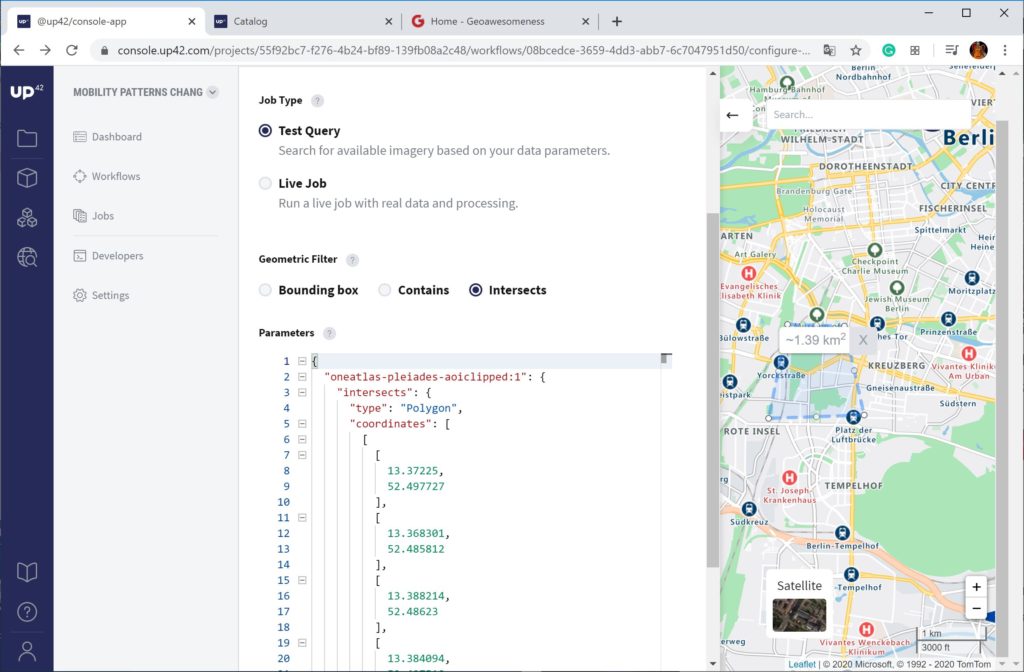1024x672 pixels.
Task: Collapse JSON fold on line 1
Action: (x=302, y=360)
